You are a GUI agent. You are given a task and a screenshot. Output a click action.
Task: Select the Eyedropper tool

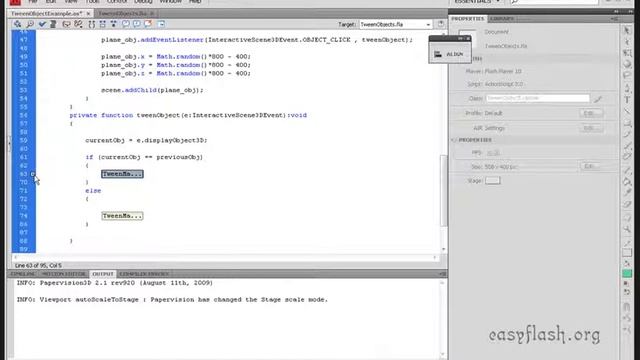[x=627, y=193]
